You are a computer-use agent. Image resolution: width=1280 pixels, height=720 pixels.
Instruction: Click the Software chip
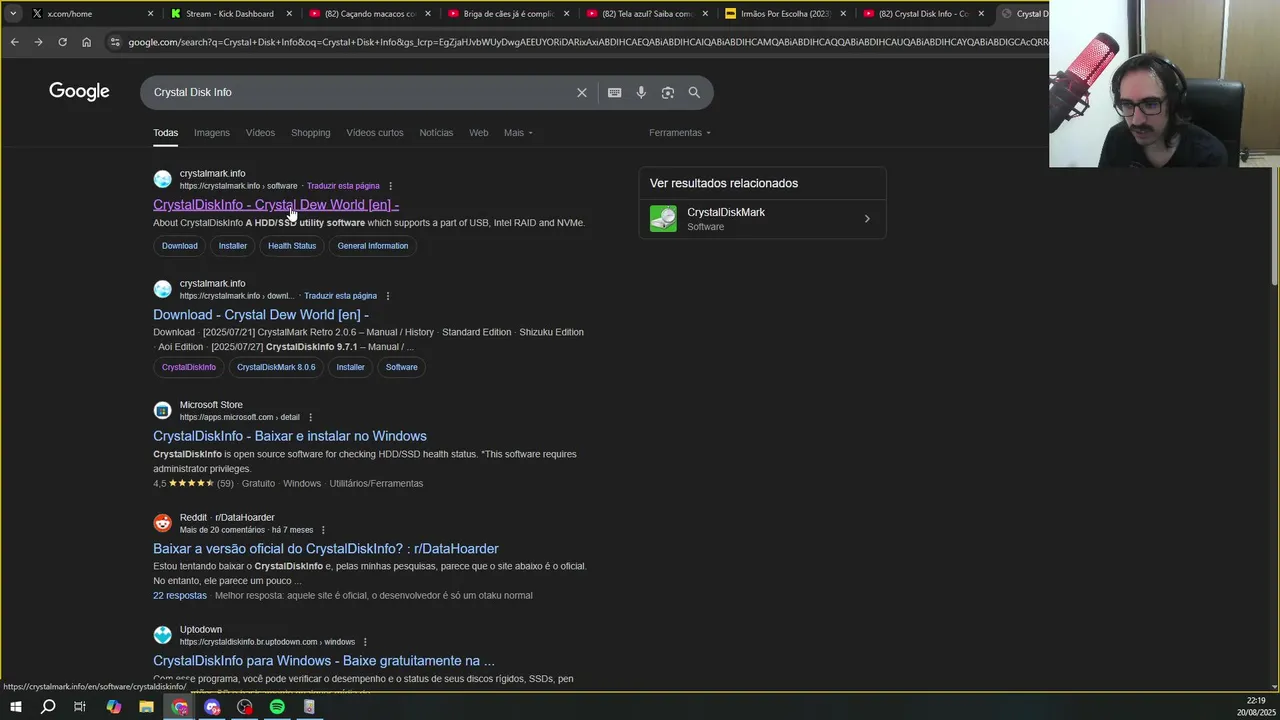click(402, 367)
